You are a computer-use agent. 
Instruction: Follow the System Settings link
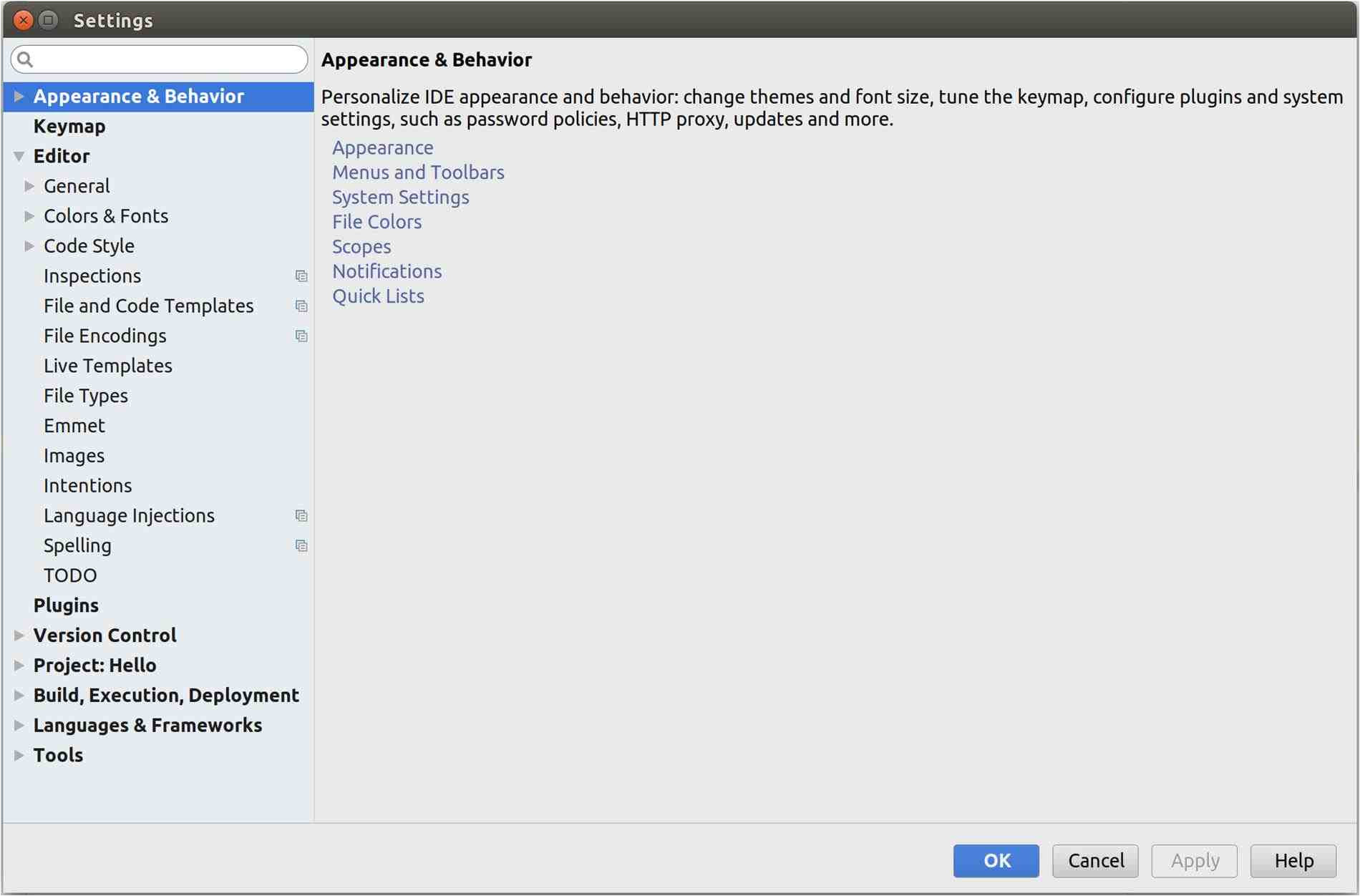click(x=401, y=197)
